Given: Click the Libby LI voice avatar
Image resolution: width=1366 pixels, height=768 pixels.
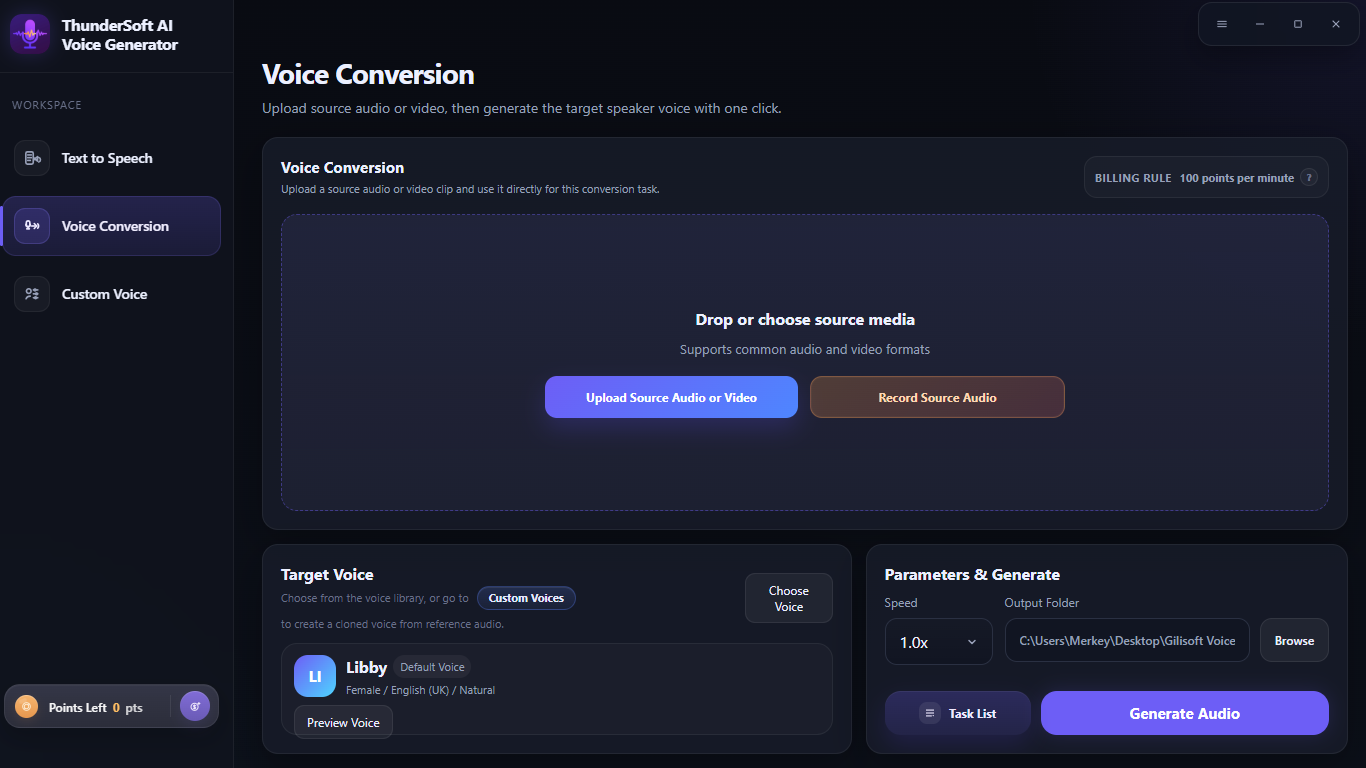Looking at the screenshot, I should pos(315,676).
